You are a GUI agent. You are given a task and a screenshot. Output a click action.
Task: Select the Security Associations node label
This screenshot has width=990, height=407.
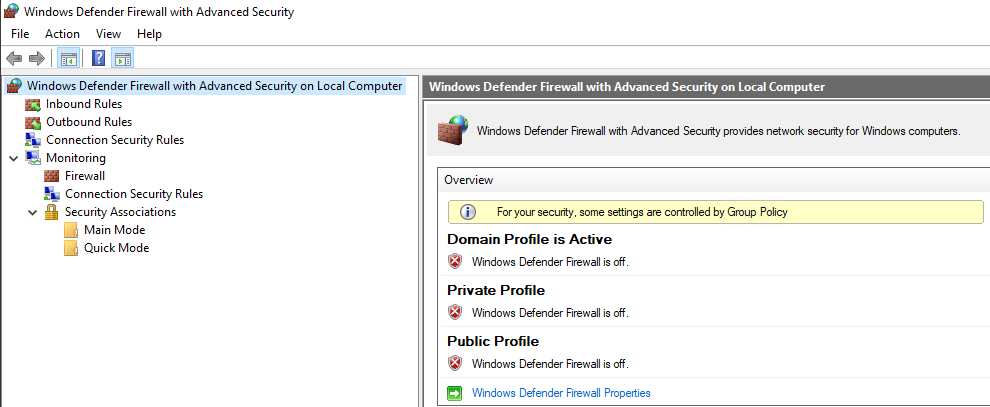pos(121,212)
